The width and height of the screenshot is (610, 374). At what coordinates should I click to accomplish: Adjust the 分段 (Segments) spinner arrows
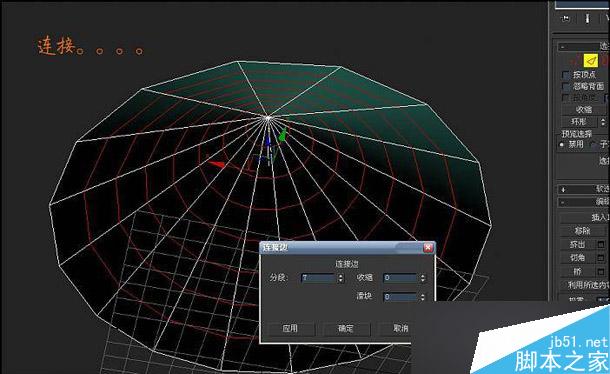340,278
